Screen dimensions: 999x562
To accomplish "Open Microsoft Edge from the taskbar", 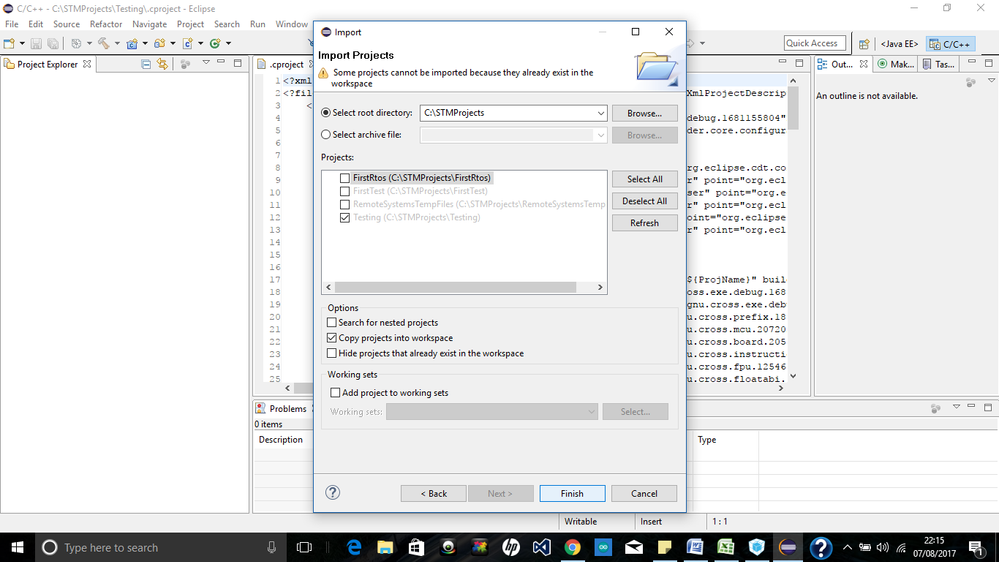I will point(354,547).
